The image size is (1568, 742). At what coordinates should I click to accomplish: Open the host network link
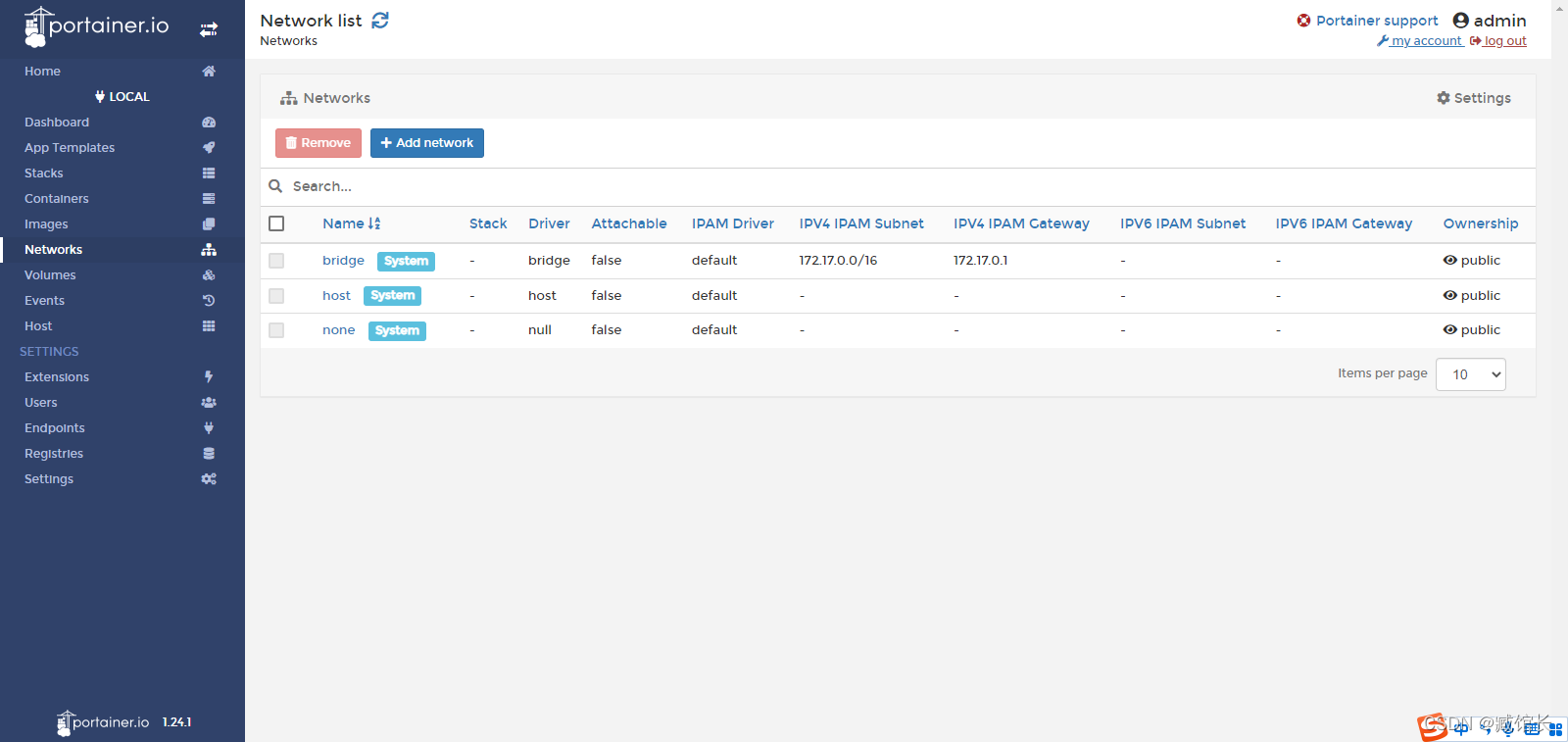tap(336, 295)
